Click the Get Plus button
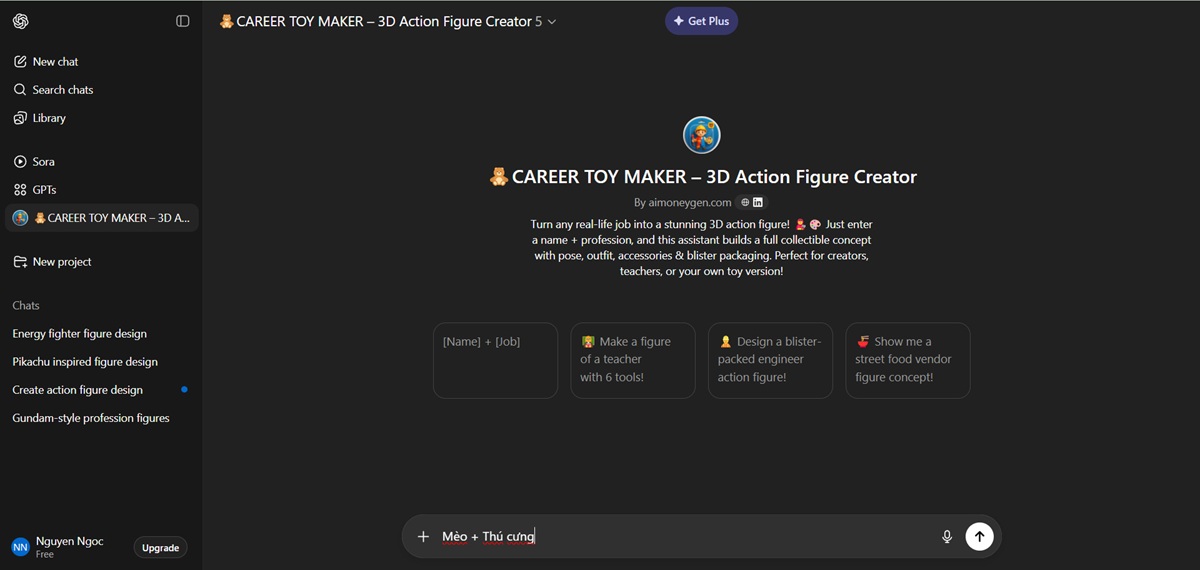Screen dimensions: 1200x570 701,21
